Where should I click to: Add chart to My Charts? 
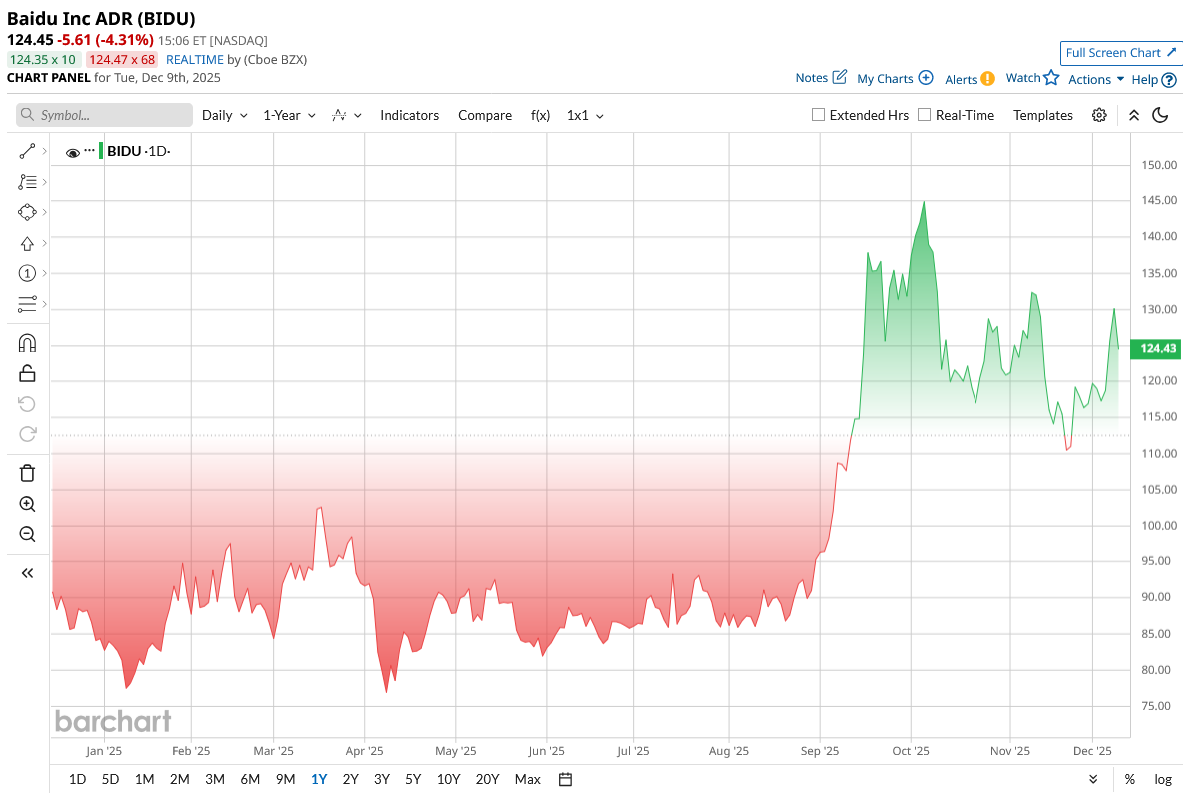(x=895, y=78)
